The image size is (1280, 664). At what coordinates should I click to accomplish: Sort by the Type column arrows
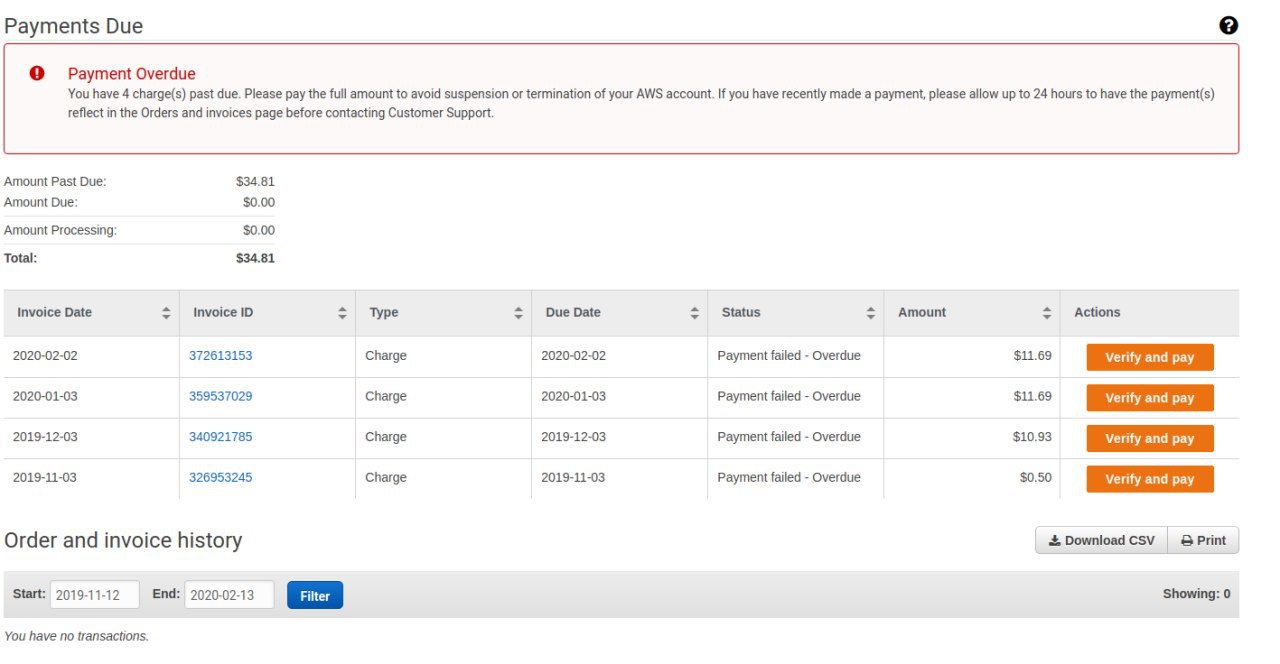[518, 313]
